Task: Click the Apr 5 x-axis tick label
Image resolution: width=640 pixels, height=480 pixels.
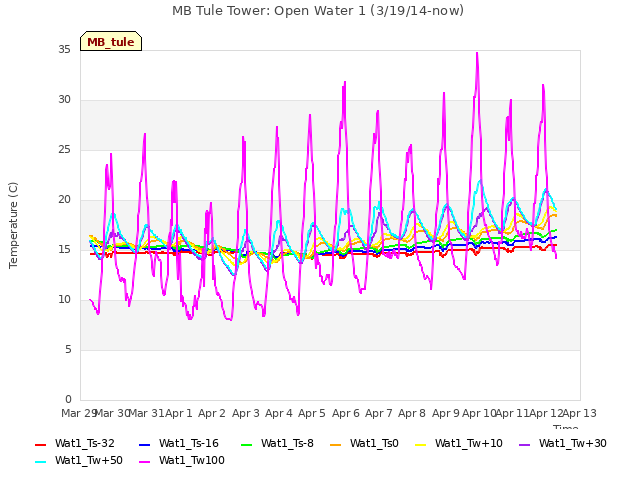Action: click(312, 413)
